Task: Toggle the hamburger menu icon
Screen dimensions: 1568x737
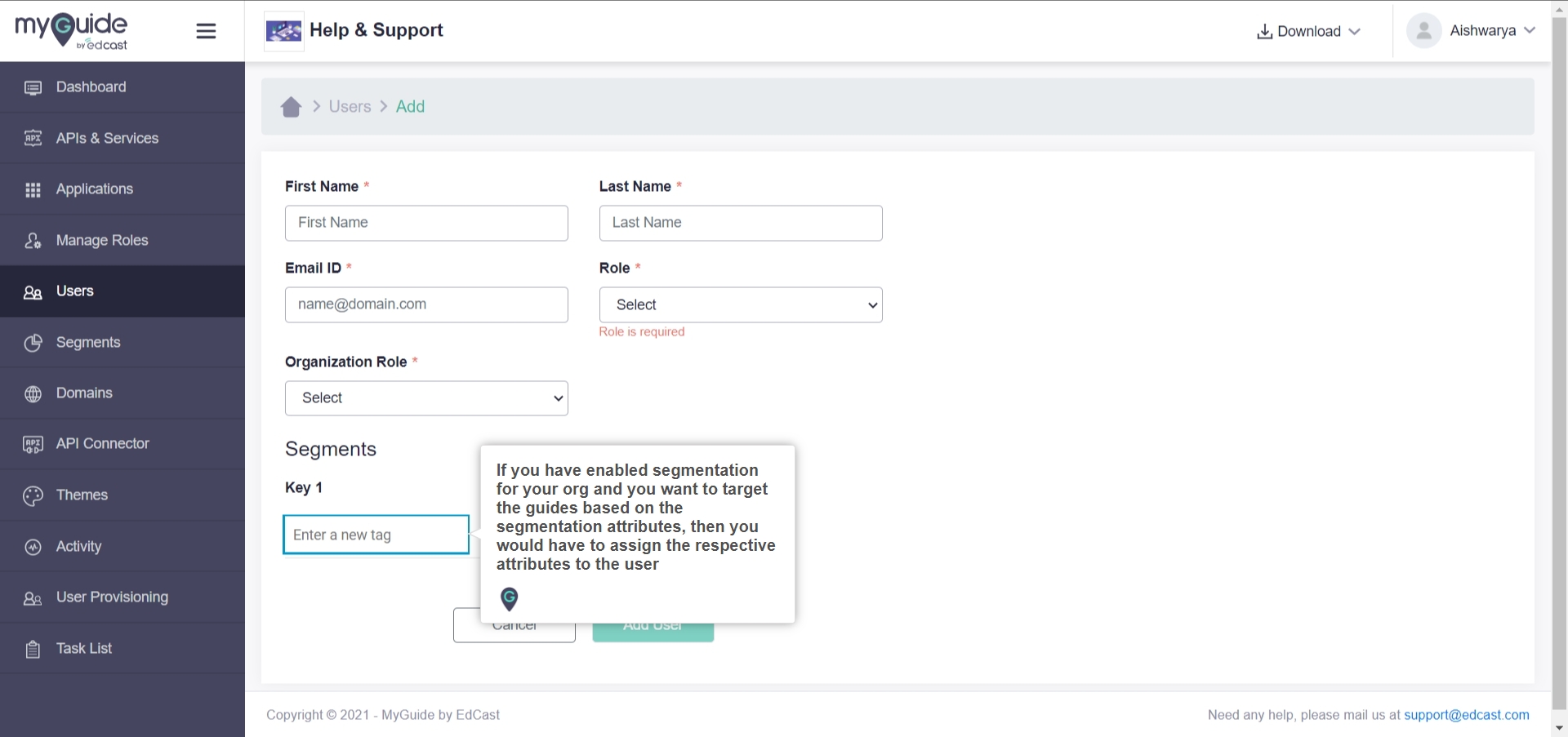Action: (207, 31)
